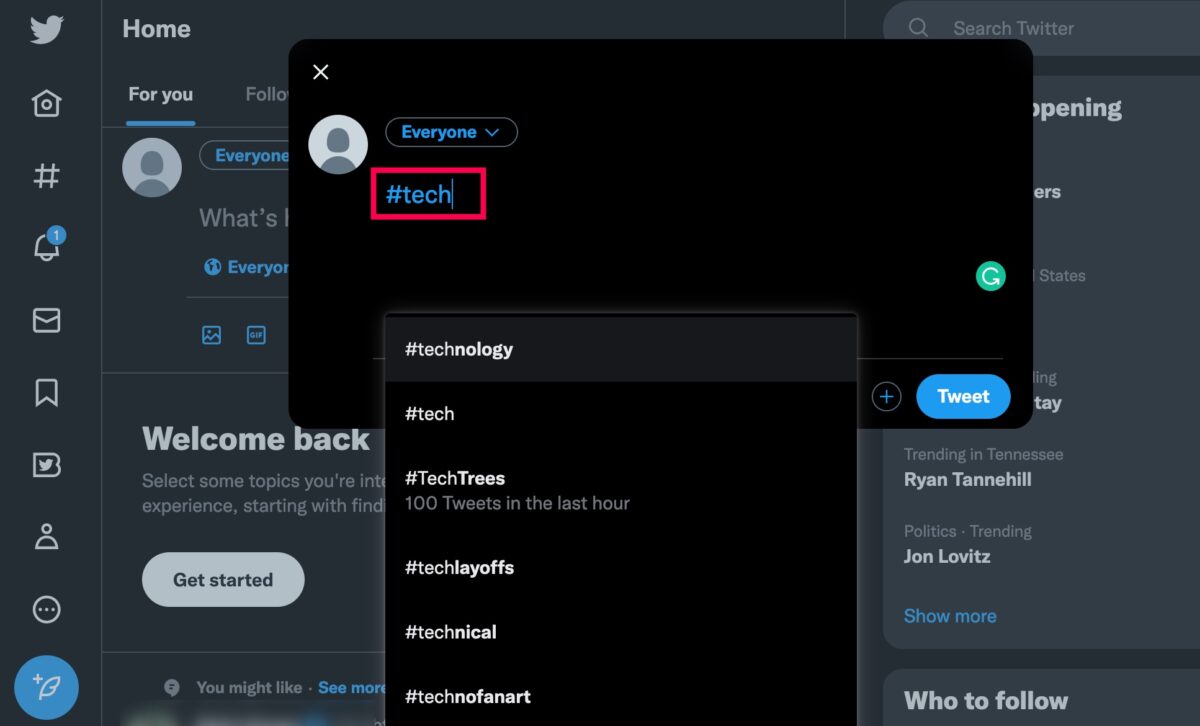
Task: Click the Grammarly icon in composer
Action: [990, 277]
